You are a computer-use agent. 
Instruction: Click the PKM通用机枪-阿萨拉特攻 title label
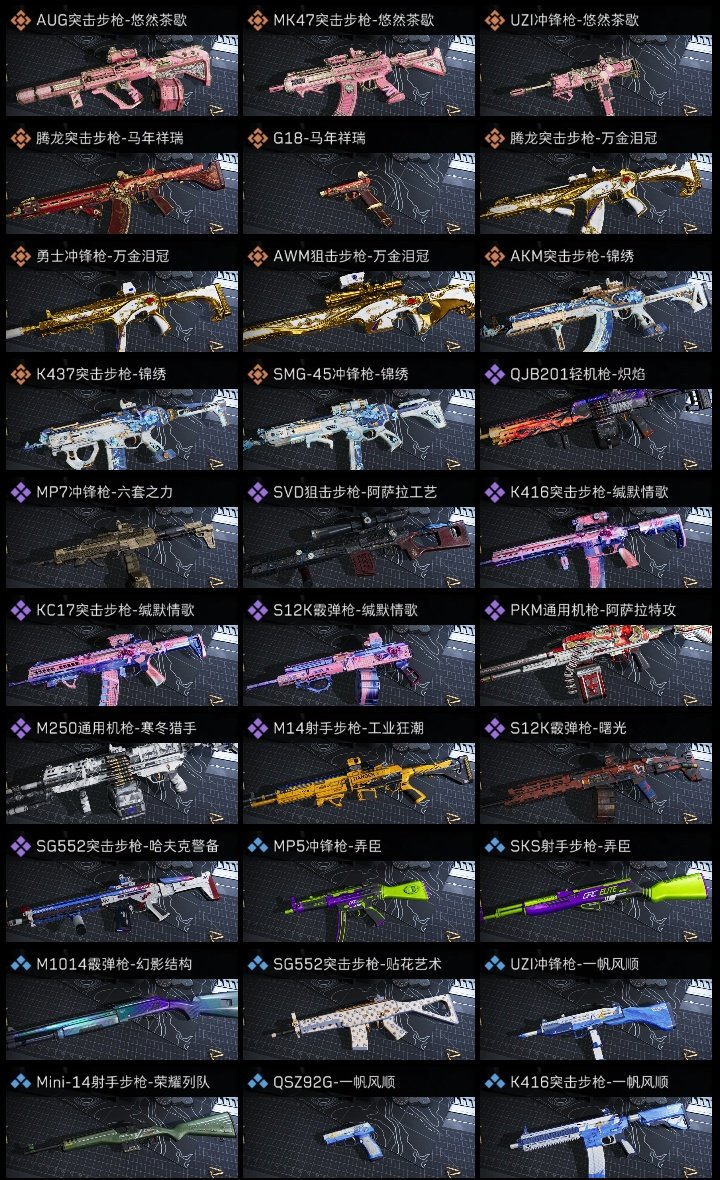click(593, 610)
